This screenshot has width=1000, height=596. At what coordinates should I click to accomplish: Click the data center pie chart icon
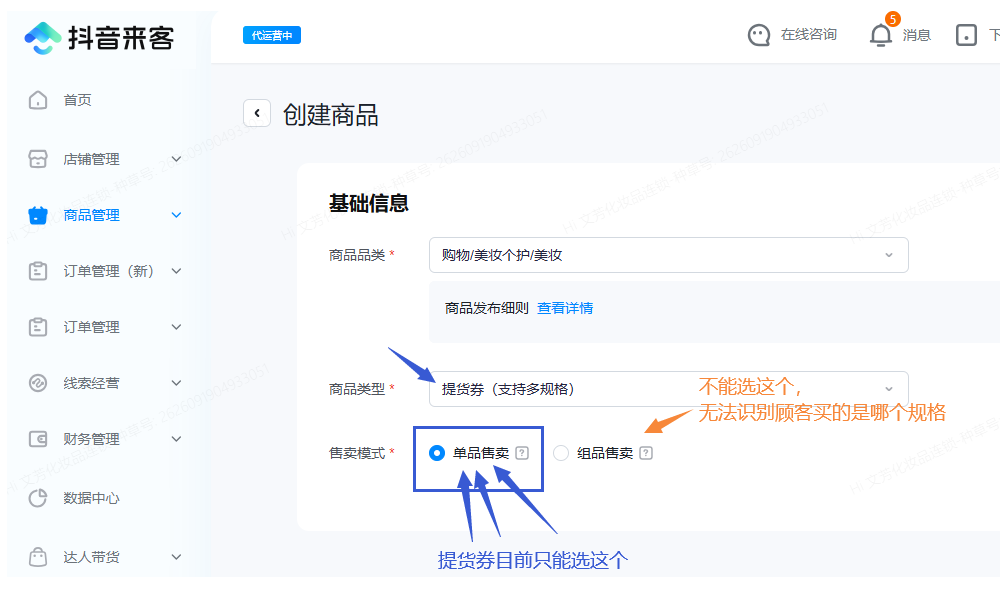[38, 498]
